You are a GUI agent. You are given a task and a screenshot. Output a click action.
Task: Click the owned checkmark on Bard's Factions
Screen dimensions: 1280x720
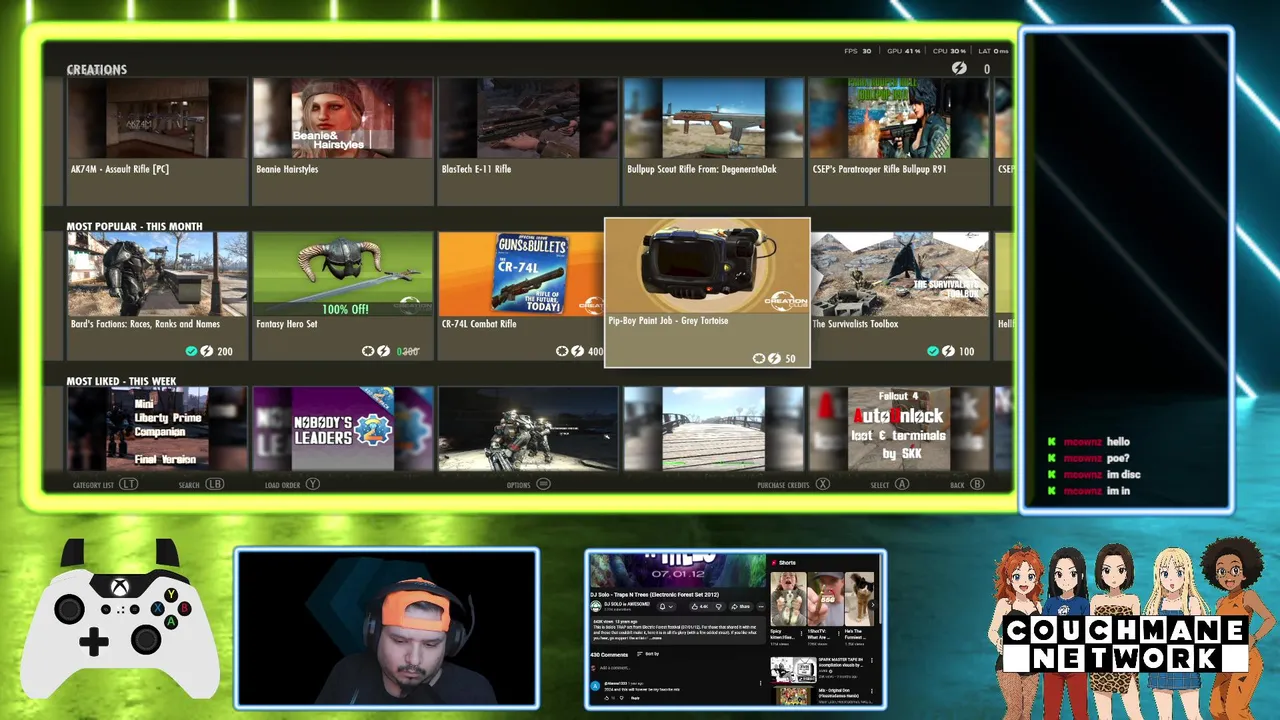pyautogui.click(x=191, y=351)
